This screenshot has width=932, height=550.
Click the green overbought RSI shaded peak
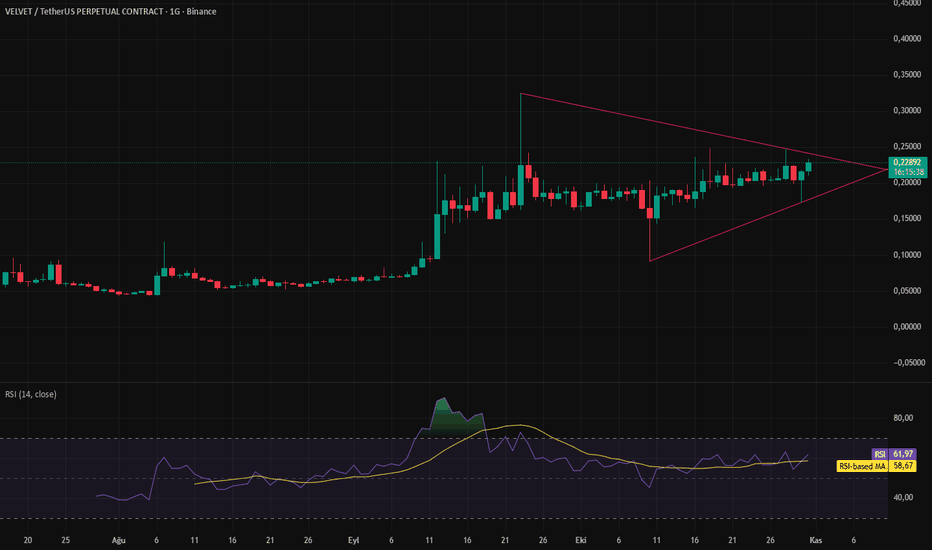(x=455, y=418)
